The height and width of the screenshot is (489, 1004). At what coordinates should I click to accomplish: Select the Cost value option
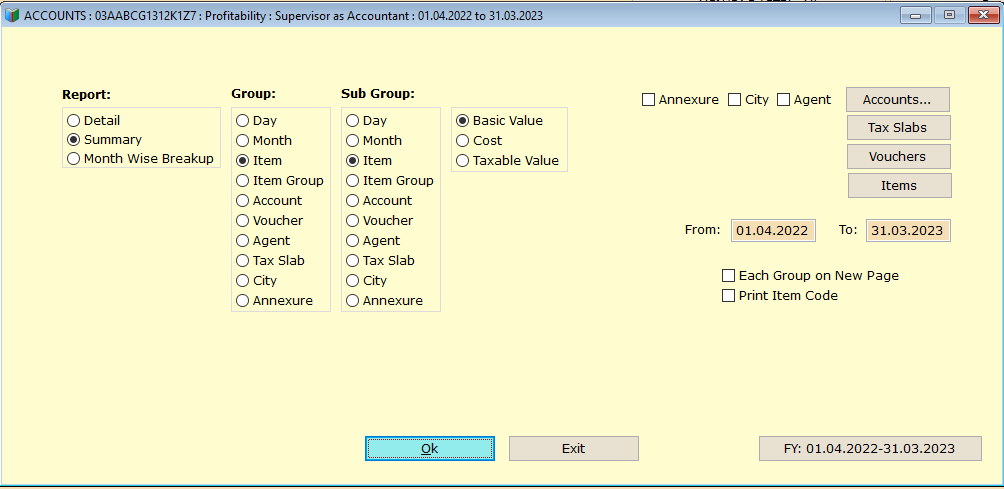pos(479,140)
